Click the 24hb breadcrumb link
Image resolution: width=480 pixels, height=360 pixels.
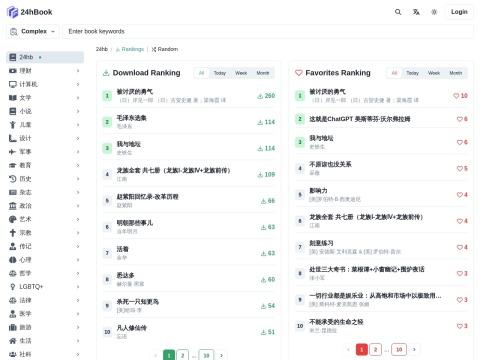click(102, 49)
